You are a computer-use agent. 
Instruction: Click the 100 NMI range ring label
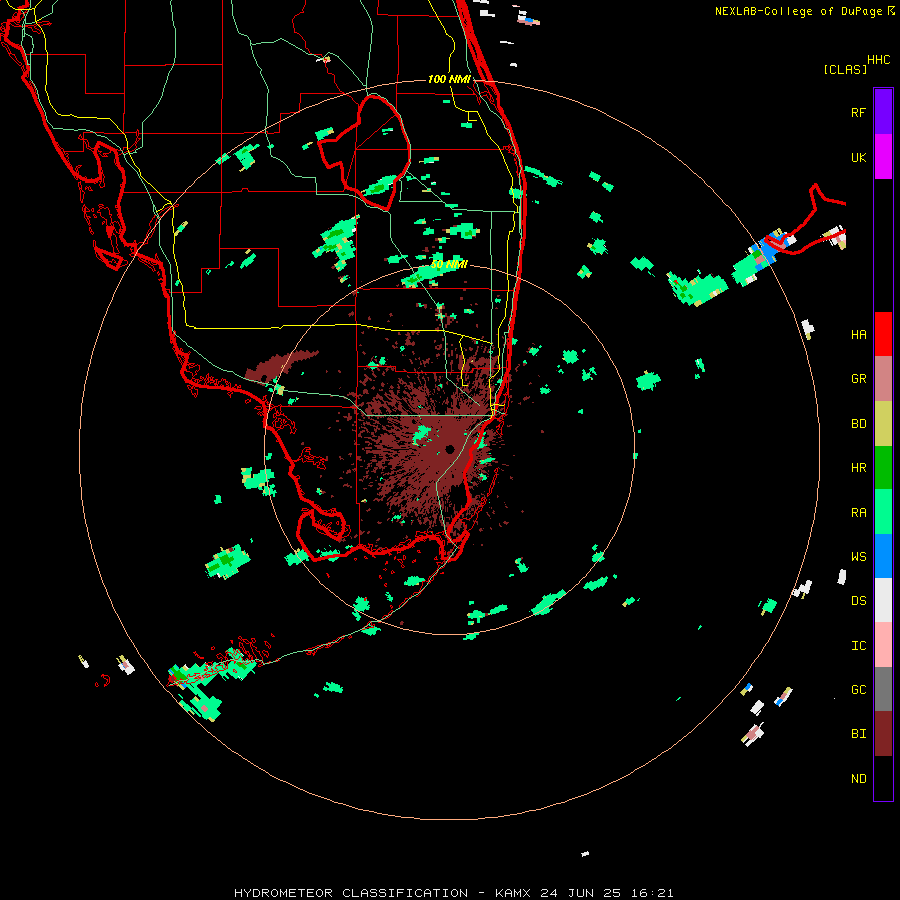coord(449,79)
